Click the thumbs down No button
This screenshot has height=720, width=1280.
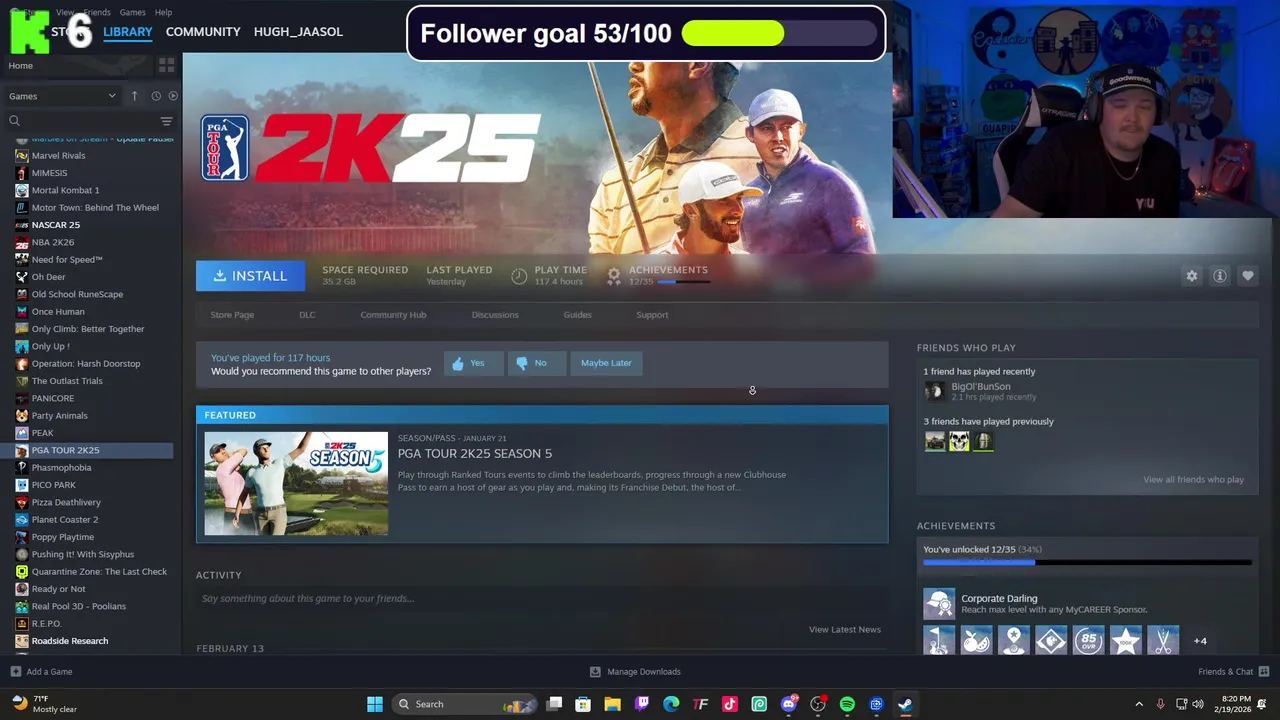point(536,363)
